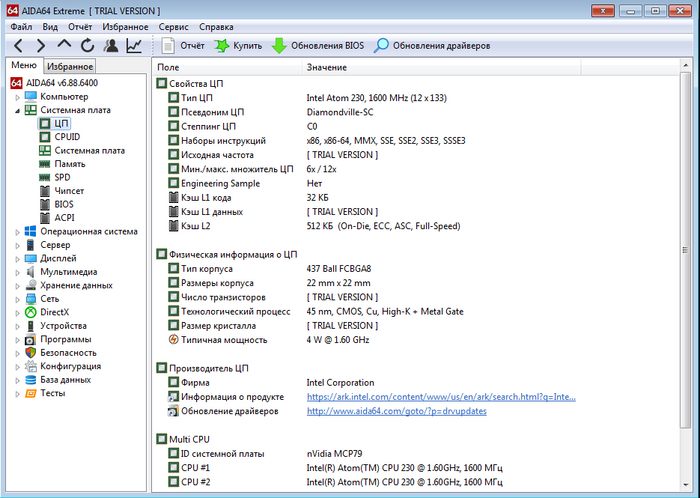
Task: Select the Чипсет node in the tree
Action: tap(69, 190)
